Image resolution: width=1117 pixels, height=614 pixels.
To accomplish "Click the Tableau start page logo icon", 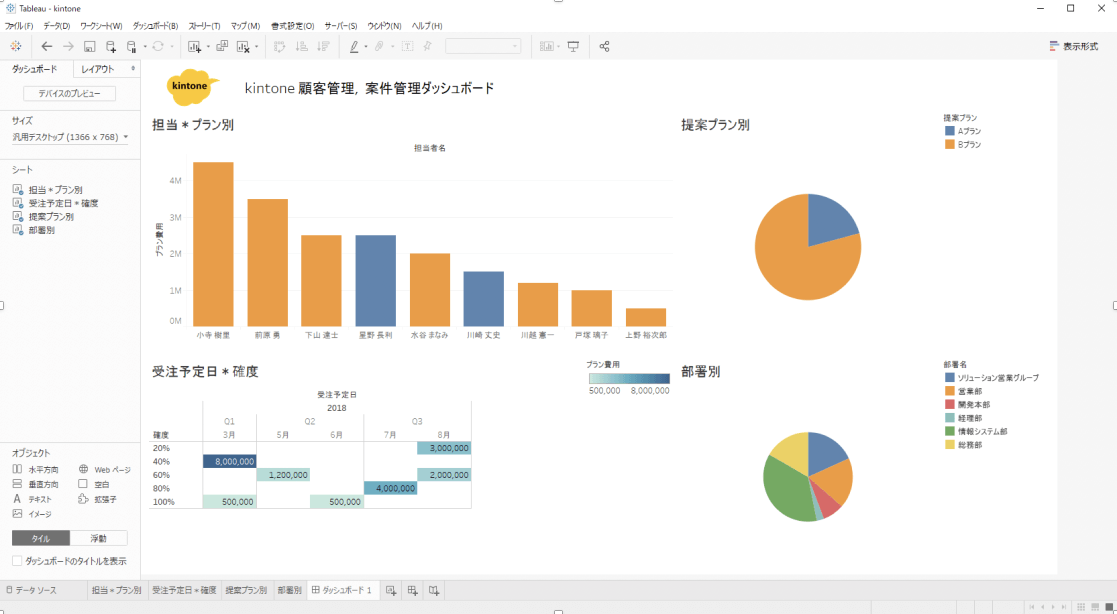I will pyautogui.click(x=15, y=46).
